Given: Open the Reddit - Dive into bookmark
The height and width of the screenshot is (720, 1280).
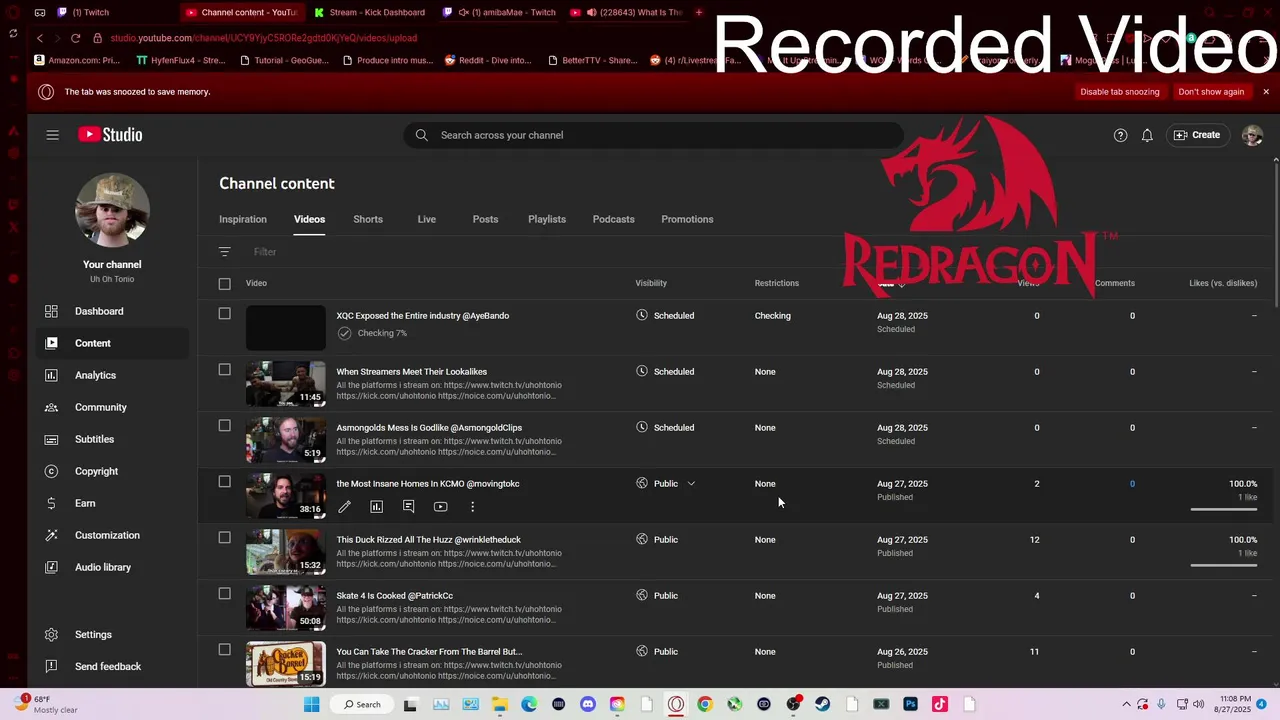Looking at the screenshot, I should click(489, 60).
